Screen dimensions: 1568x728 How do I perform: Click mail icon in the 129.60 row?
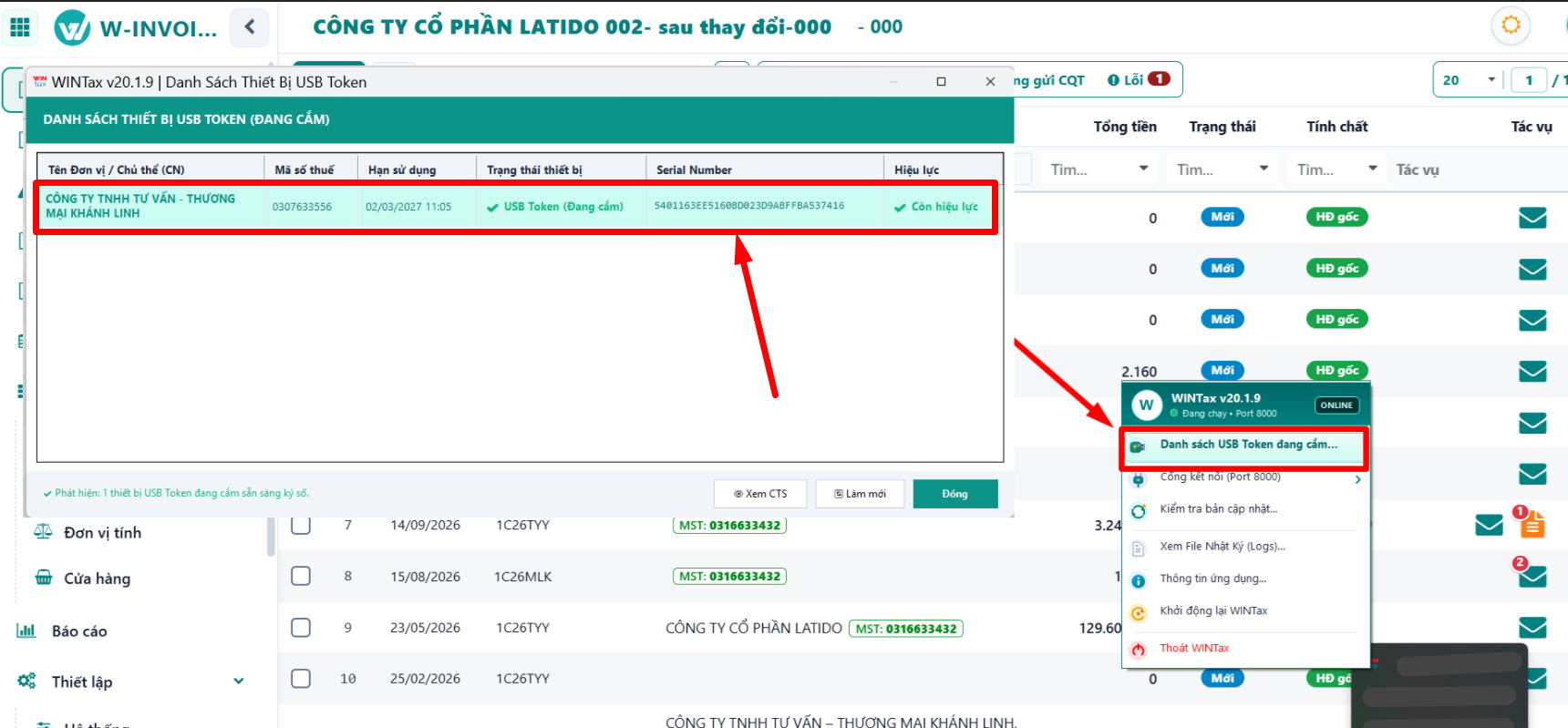1532,628
